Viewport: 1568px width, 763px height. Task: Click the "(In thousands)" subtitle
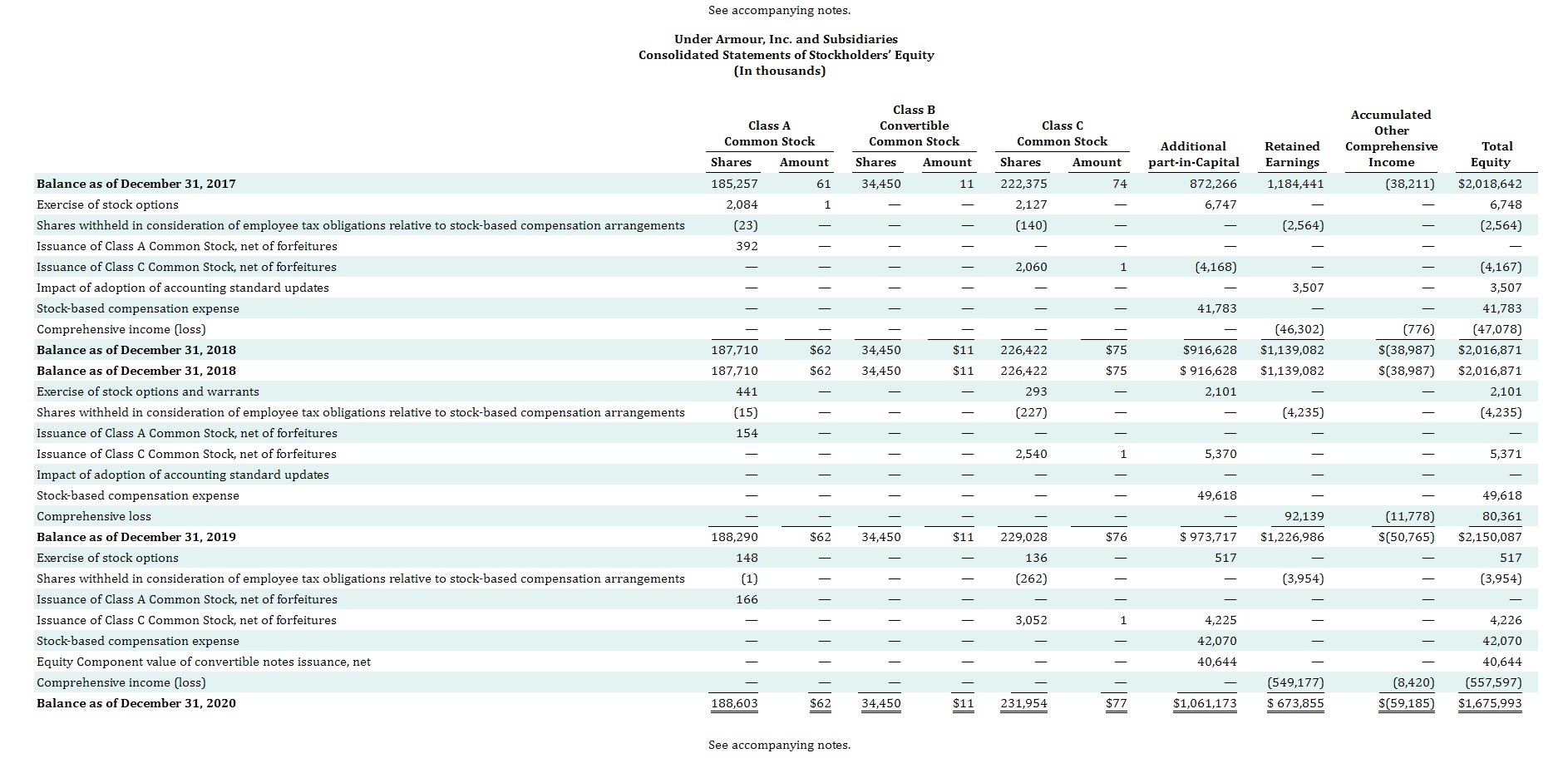(780, 71)
